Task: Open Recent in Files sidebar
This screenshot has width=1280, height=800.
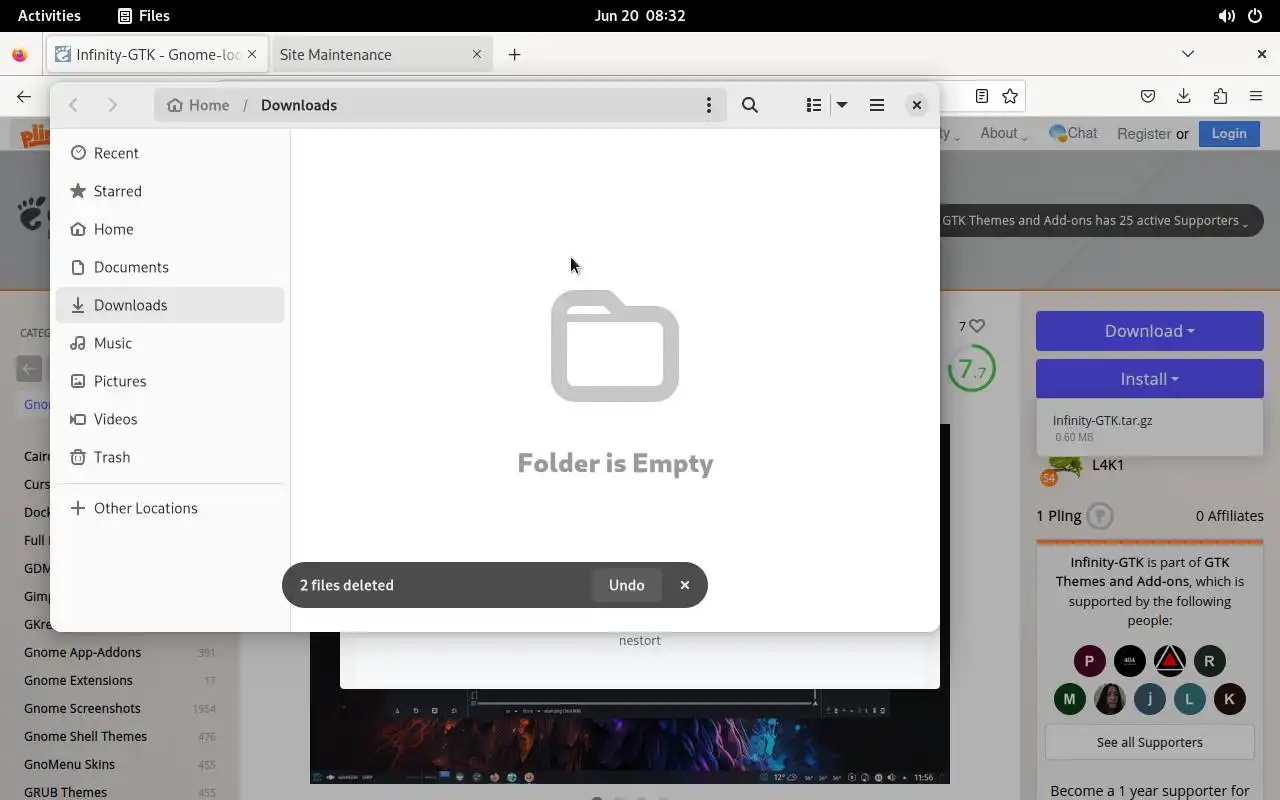Action: [170, 153]
